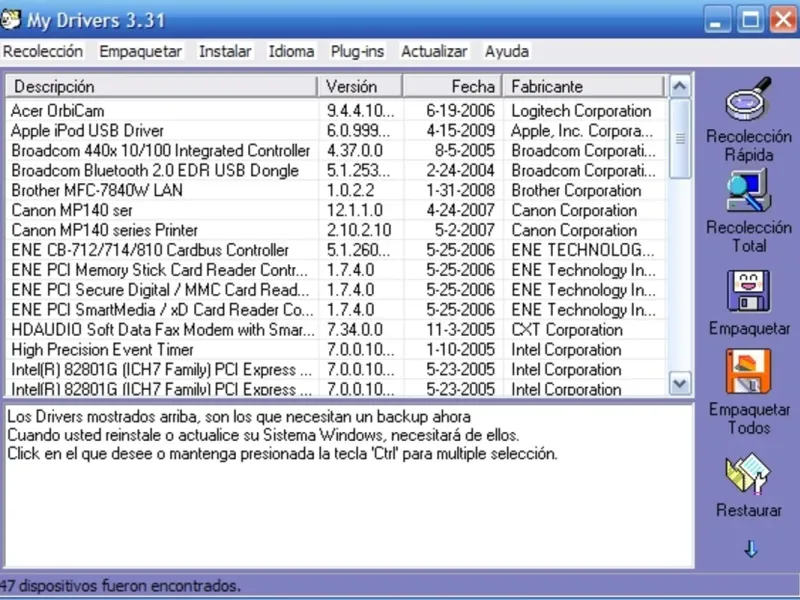Sort by the Fecha column header
Image resolution: width=800 pixels, height=600 pixels.
point(453,86)
